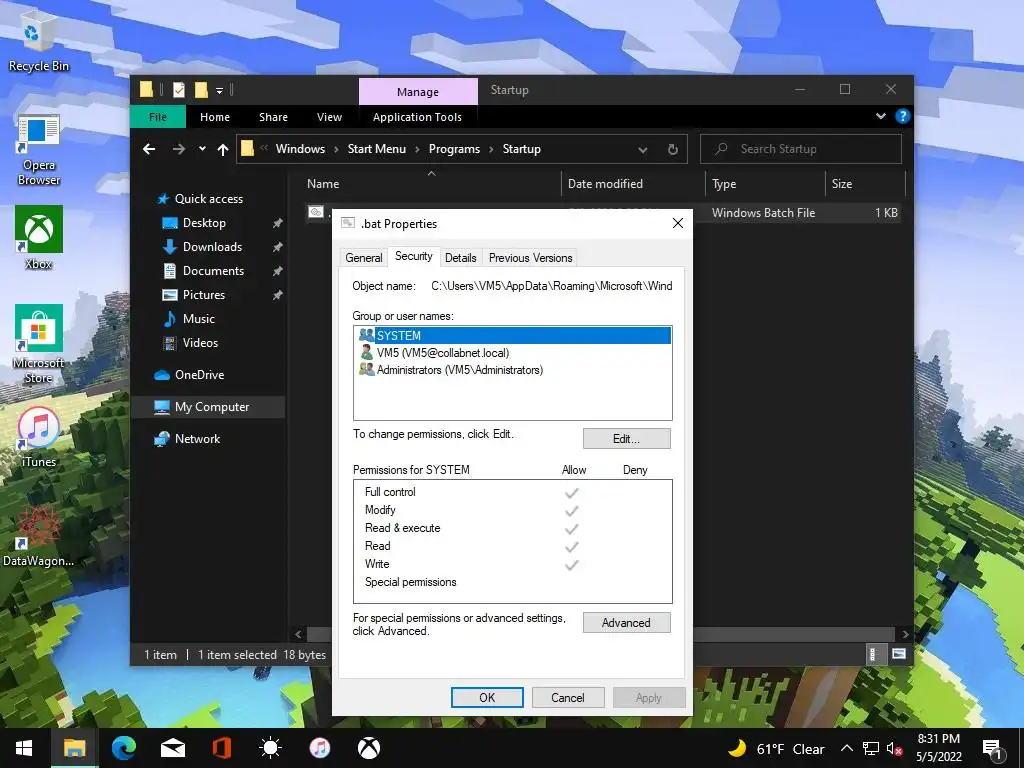Open the Mail app in taskbar
The width and height of the screenshot is (1024, 768).
[x=173, y=748]
